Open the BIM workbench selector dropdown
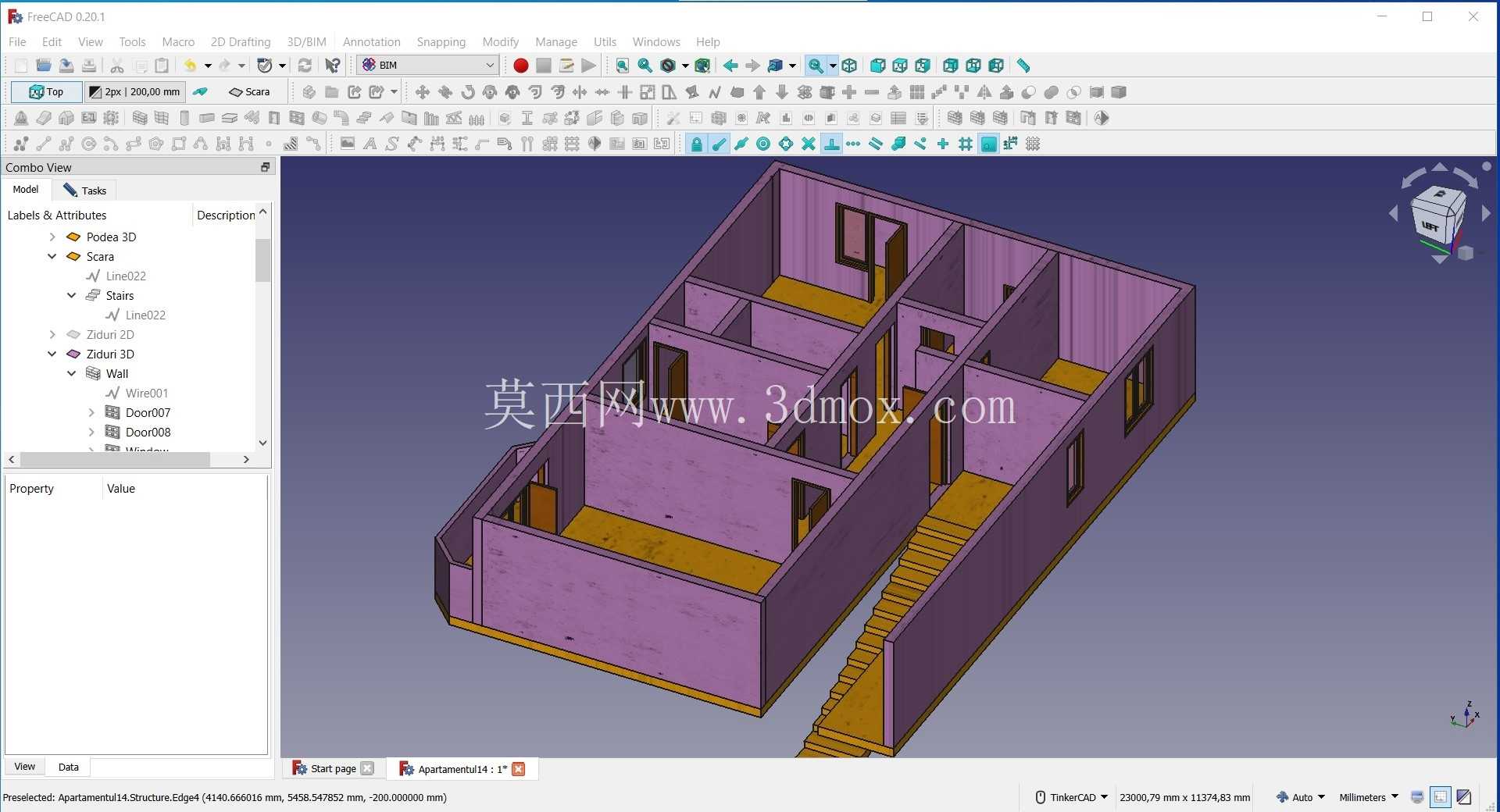 [x=428, y=66]
